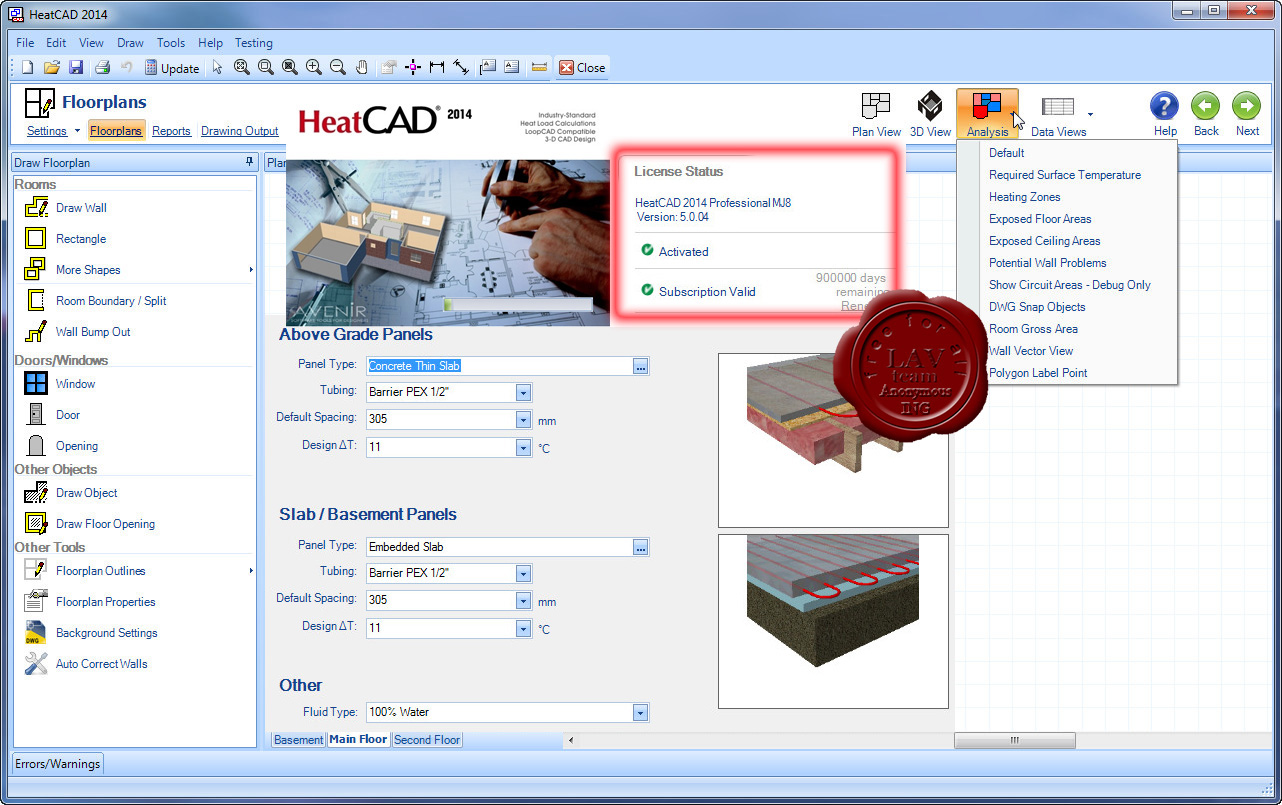Screen dimensions: 1282x805
Task: Open Background Settings
Action: point(106,633)
